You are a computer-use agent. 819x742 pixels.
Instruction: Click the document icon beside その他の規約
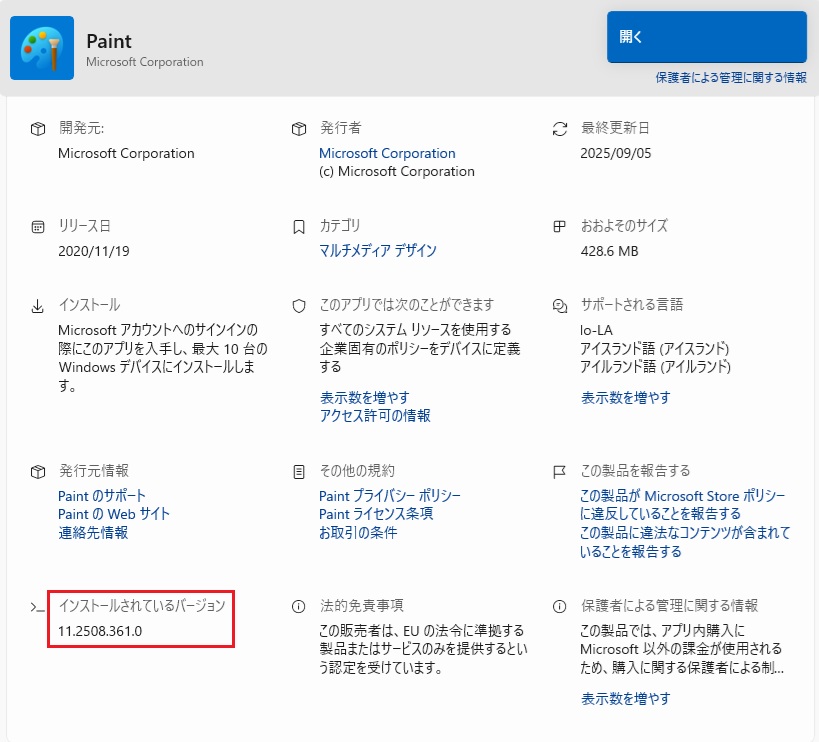pyautogui.click(x=298, y=470)
